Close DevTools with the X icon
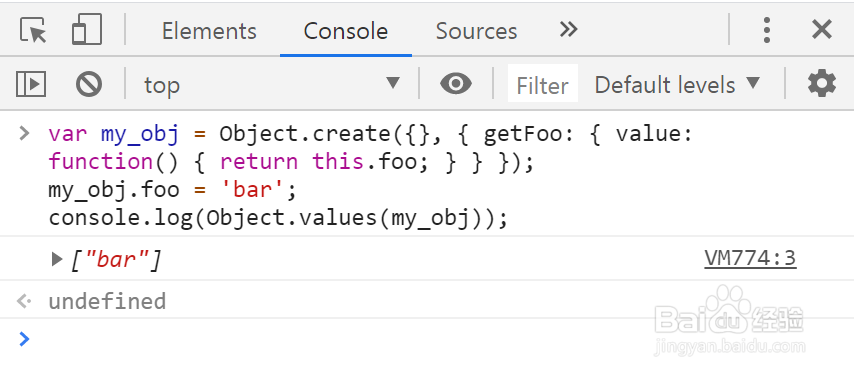This screenshot has height=376, width=854. (x=821, y=29)
